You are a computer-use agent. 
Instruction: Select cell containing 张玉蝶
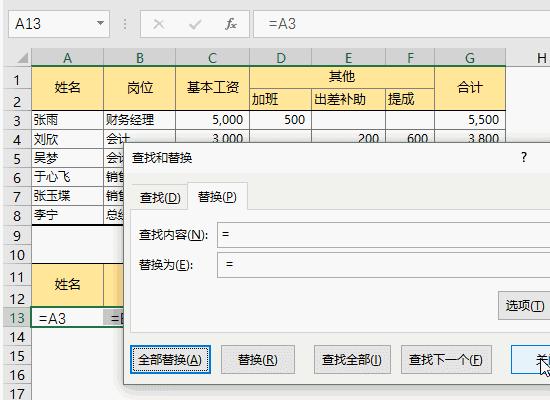tap(68, 196)
